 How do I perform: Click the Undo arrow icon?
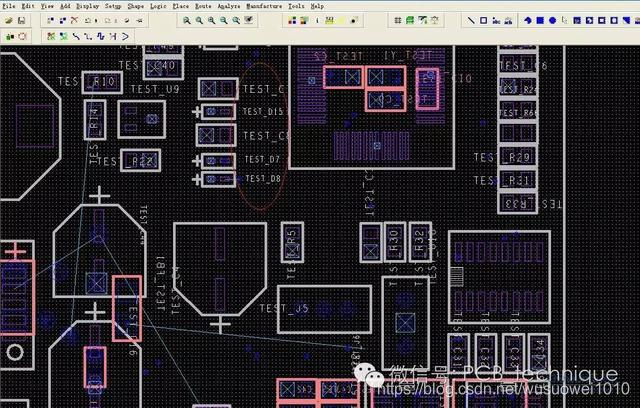(89, 20)
